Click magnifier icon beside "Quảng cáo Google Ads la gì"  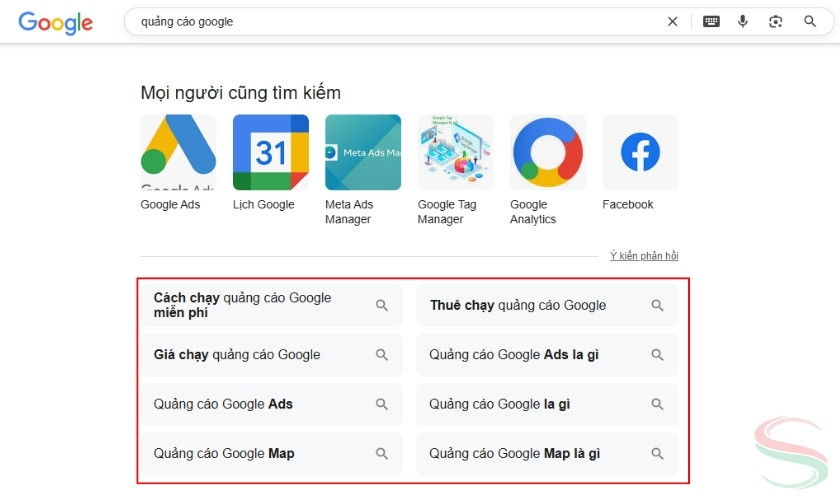pos(657,354)
